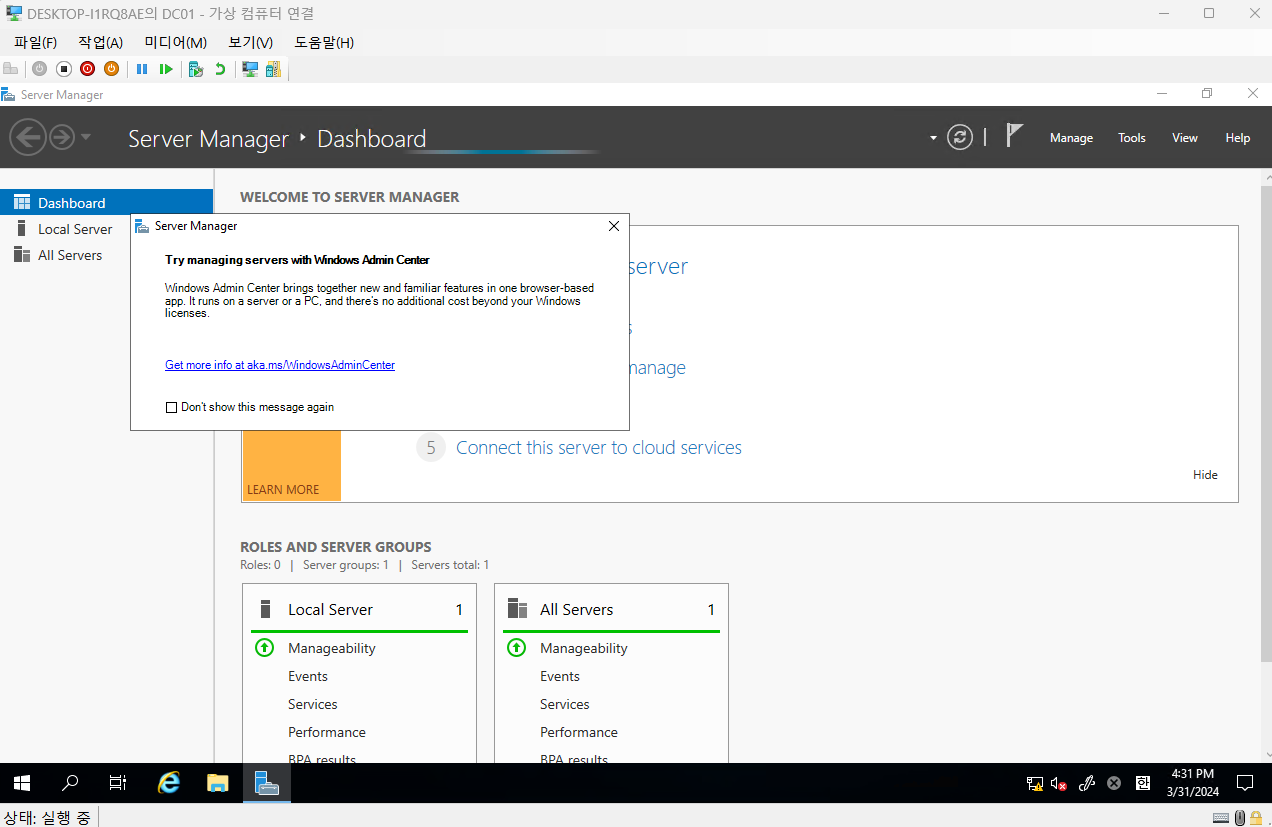Check 'Don't show this message again'

(171, 407)
